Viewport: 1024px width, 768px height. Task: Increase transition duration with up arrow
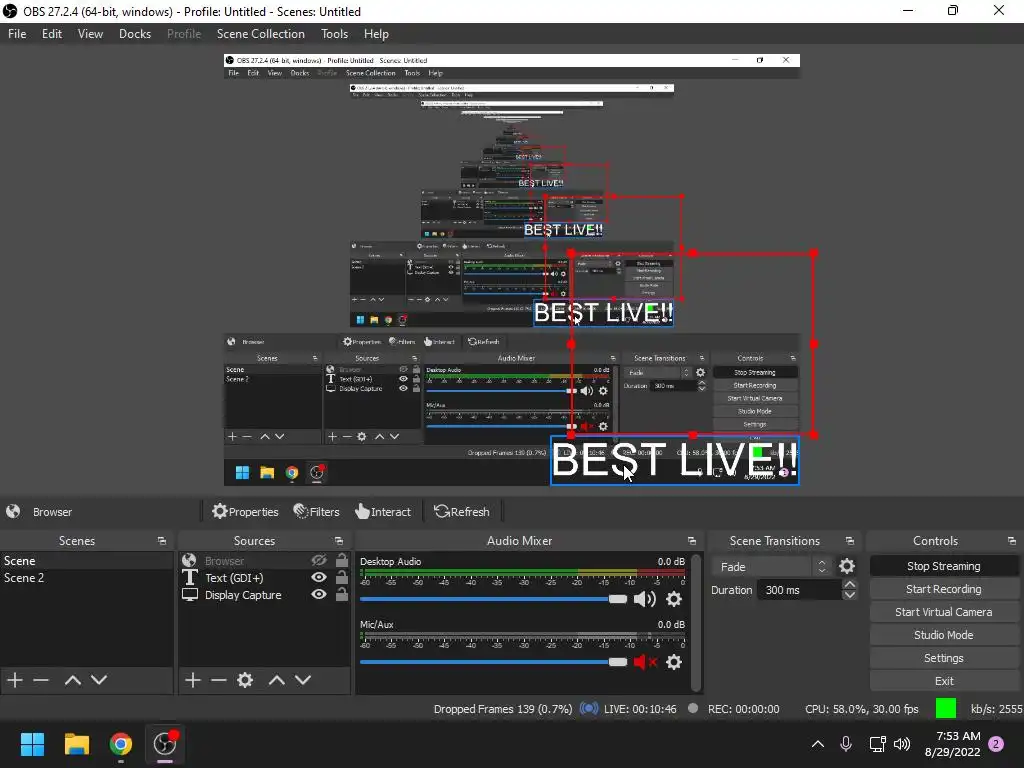[850, 584]
